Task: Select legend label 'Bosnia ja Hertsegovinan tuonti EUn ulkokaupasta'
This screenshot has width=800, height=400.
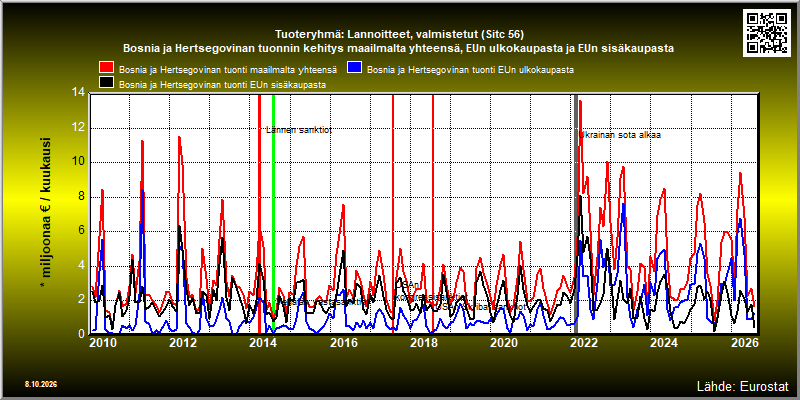Action: 470,69
